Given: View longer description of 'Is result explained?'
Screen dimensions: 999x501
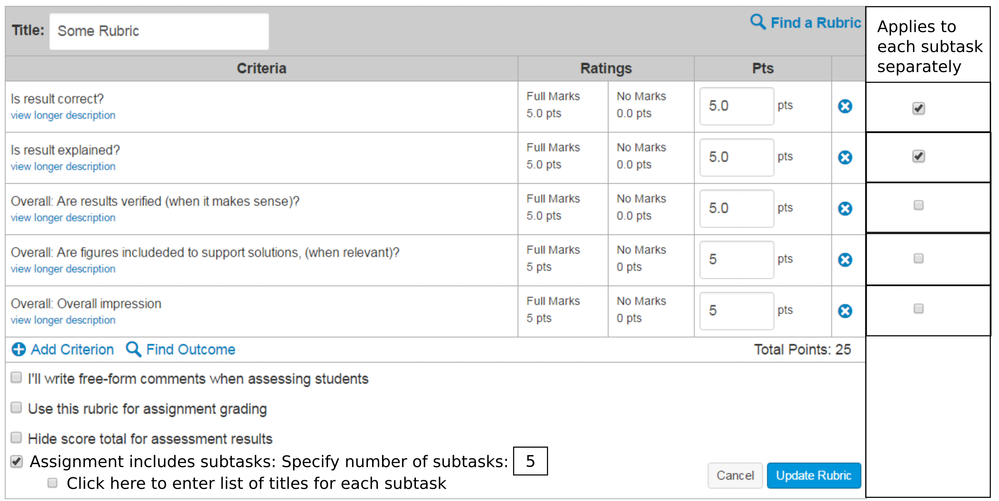Looking at the screenshot, I should (x=63, y=167).
